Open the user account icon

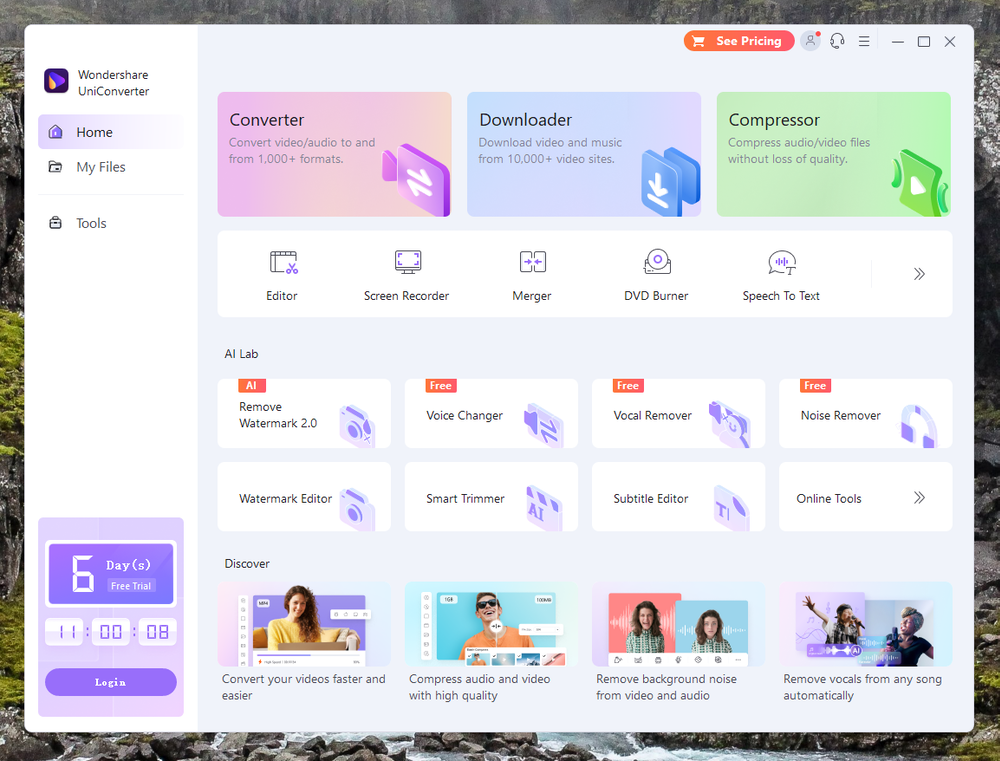[x=810, y=41]
